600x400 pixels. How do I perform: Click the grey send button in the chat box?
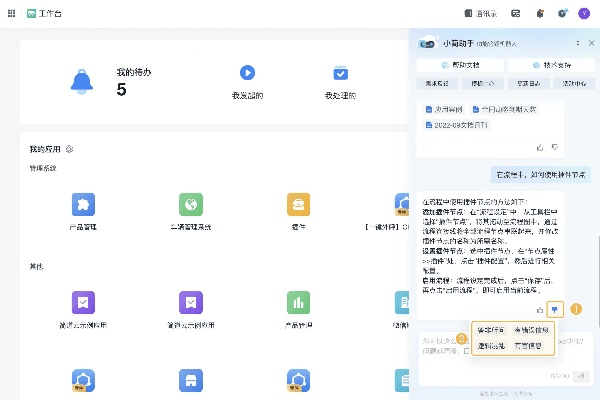(x=581, y=376)
